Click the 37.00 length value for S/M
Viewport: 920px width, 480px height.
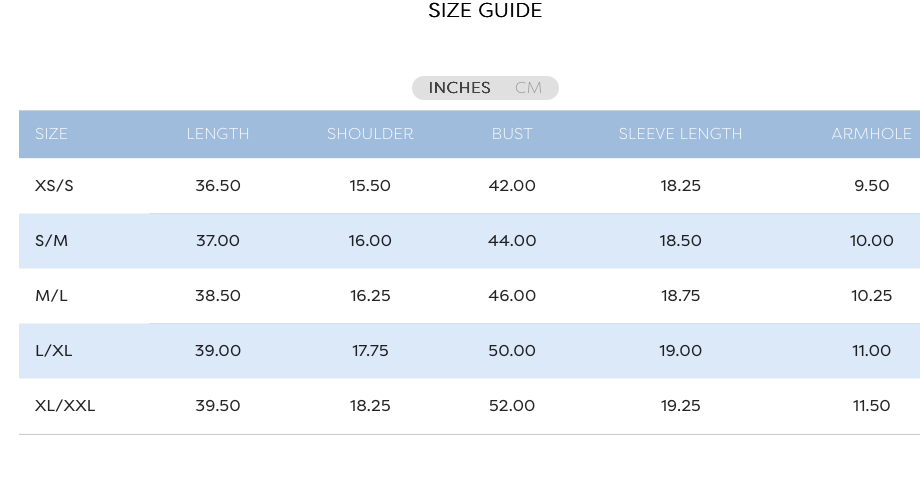click(218, 241)
